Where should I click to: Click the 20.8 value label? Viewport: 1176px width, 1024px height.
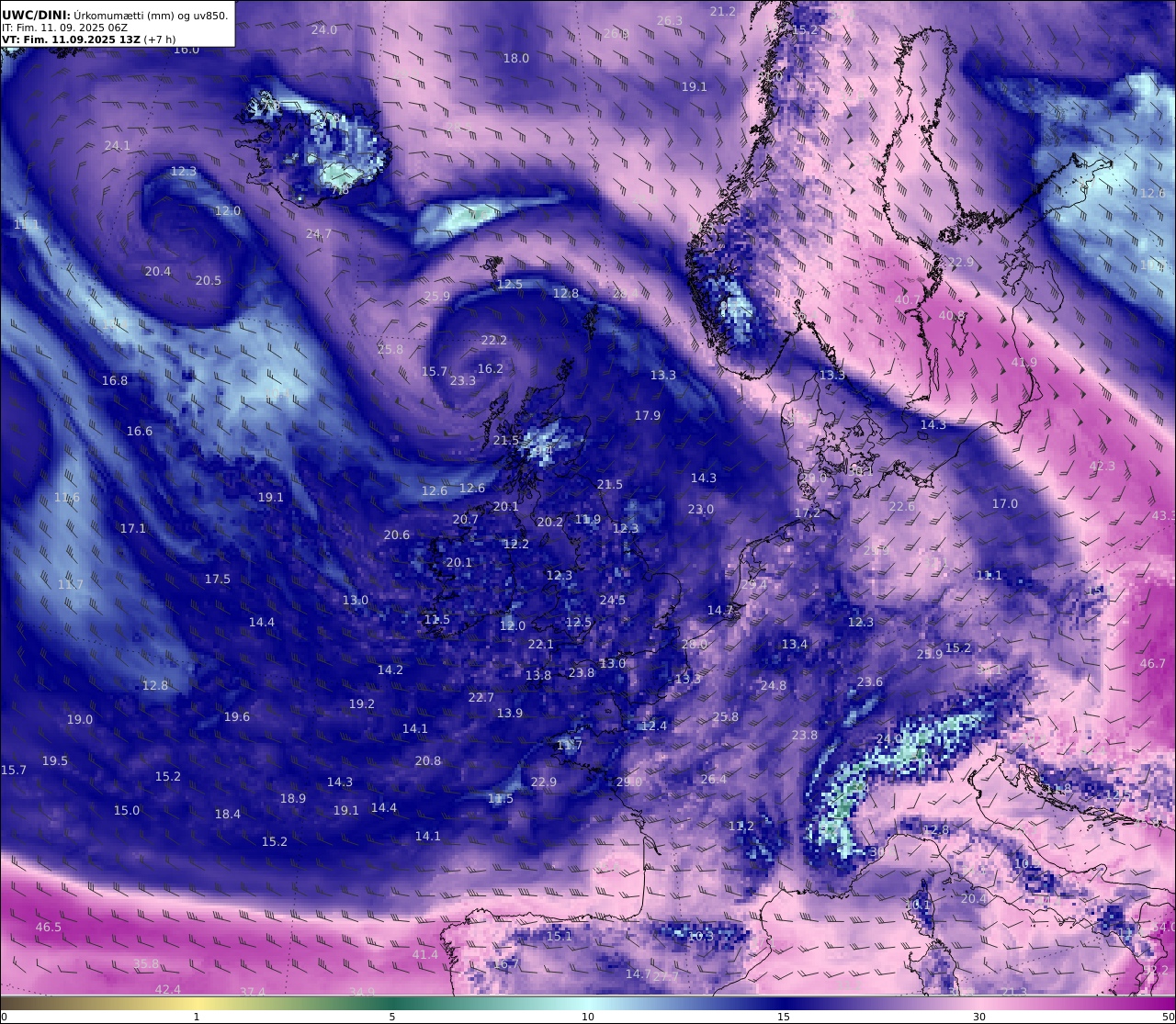tap(428, 760)
